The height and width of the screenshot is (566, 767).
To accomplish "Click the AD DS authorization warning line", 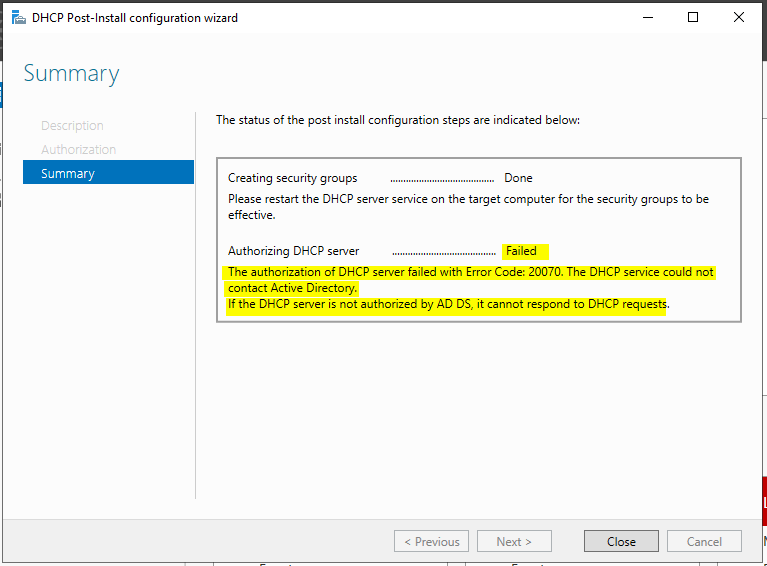I will click(449, 304).
